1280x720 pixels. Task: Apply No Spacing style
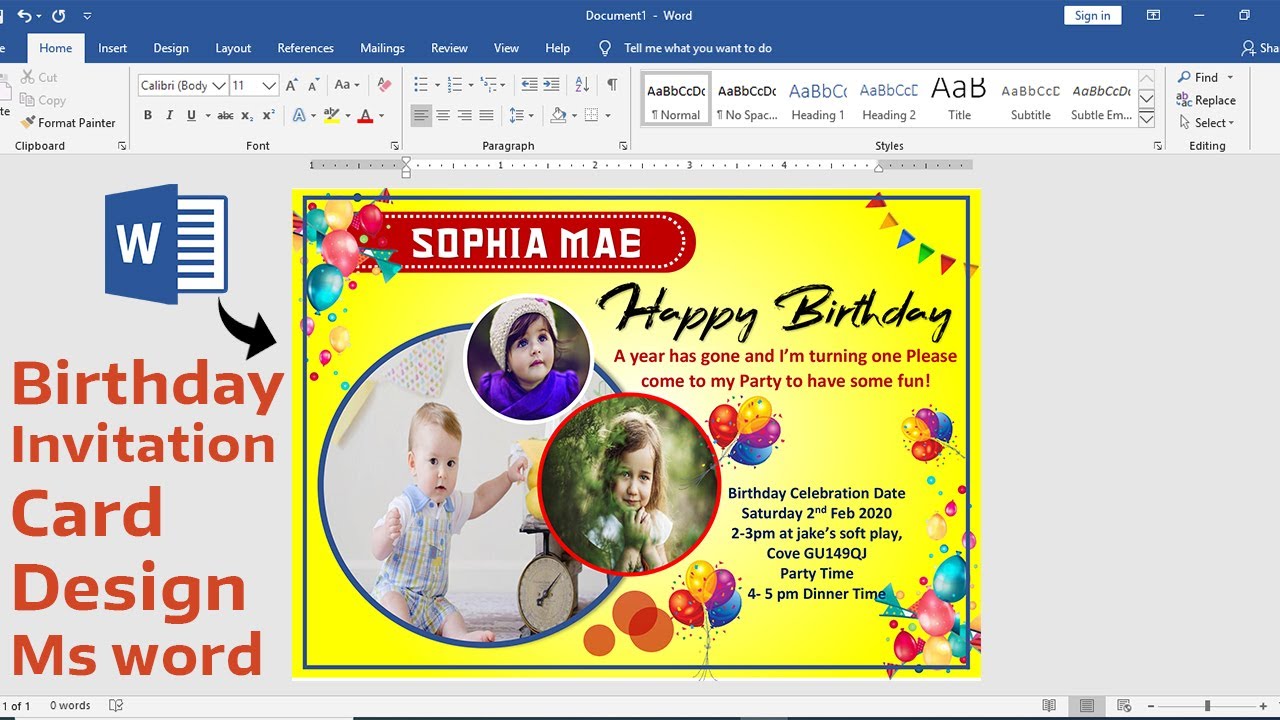click(x=747, y=99)
